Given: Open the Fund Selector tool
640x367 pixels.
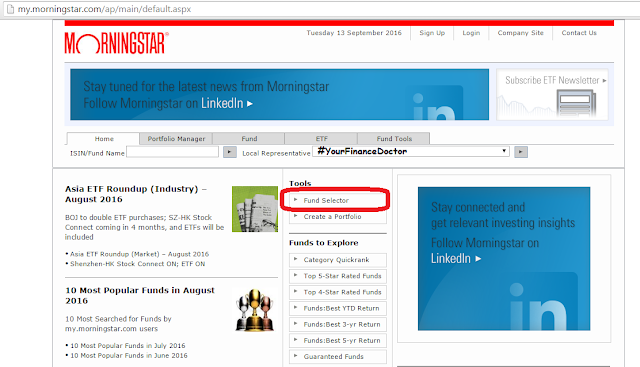Looking at the screenshot, I should coord(338,200).
